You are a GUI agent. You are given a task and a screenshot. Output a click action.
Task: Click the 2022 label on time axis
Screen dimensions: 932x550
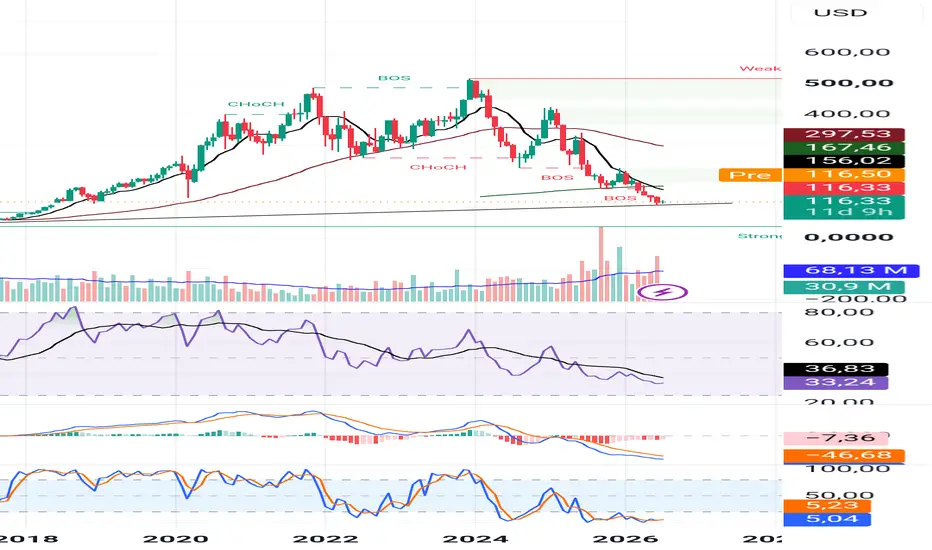click(326, 539)
